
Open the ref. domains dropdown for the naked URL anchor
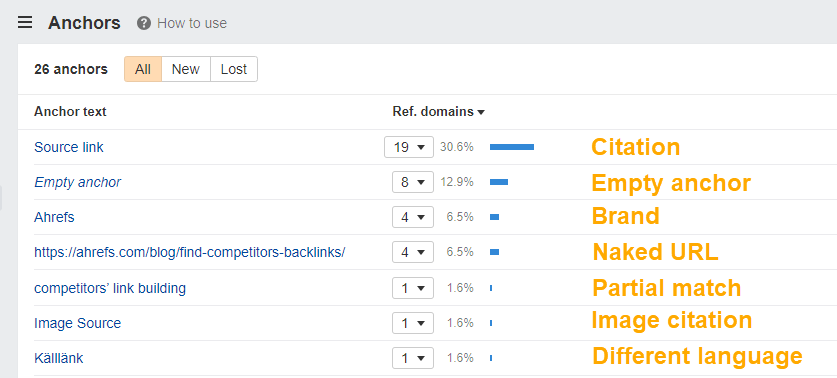point(413,252)
